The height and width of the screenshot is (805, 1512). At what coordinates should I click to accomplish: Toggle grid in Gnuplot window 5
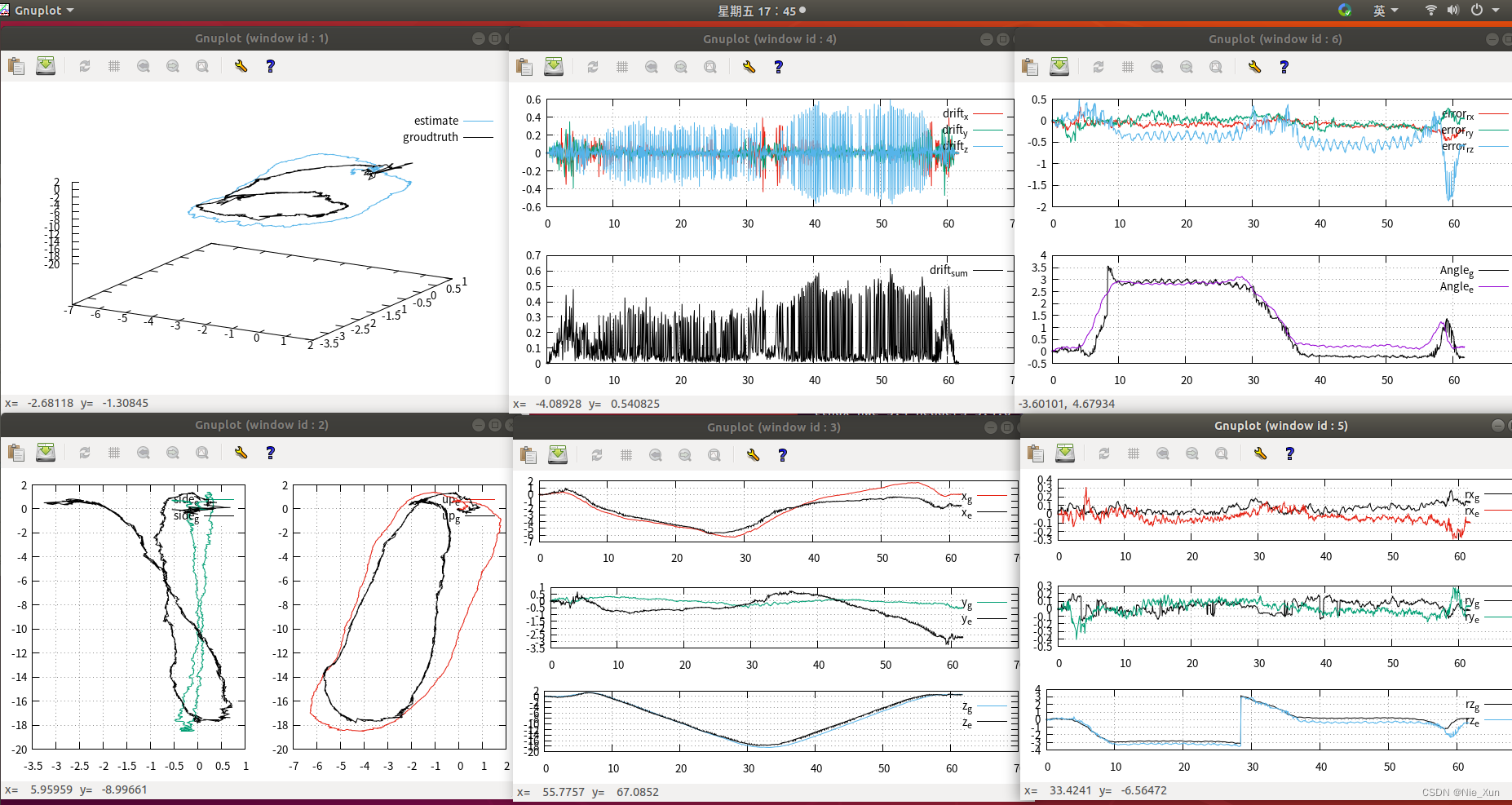[1134, 453]
